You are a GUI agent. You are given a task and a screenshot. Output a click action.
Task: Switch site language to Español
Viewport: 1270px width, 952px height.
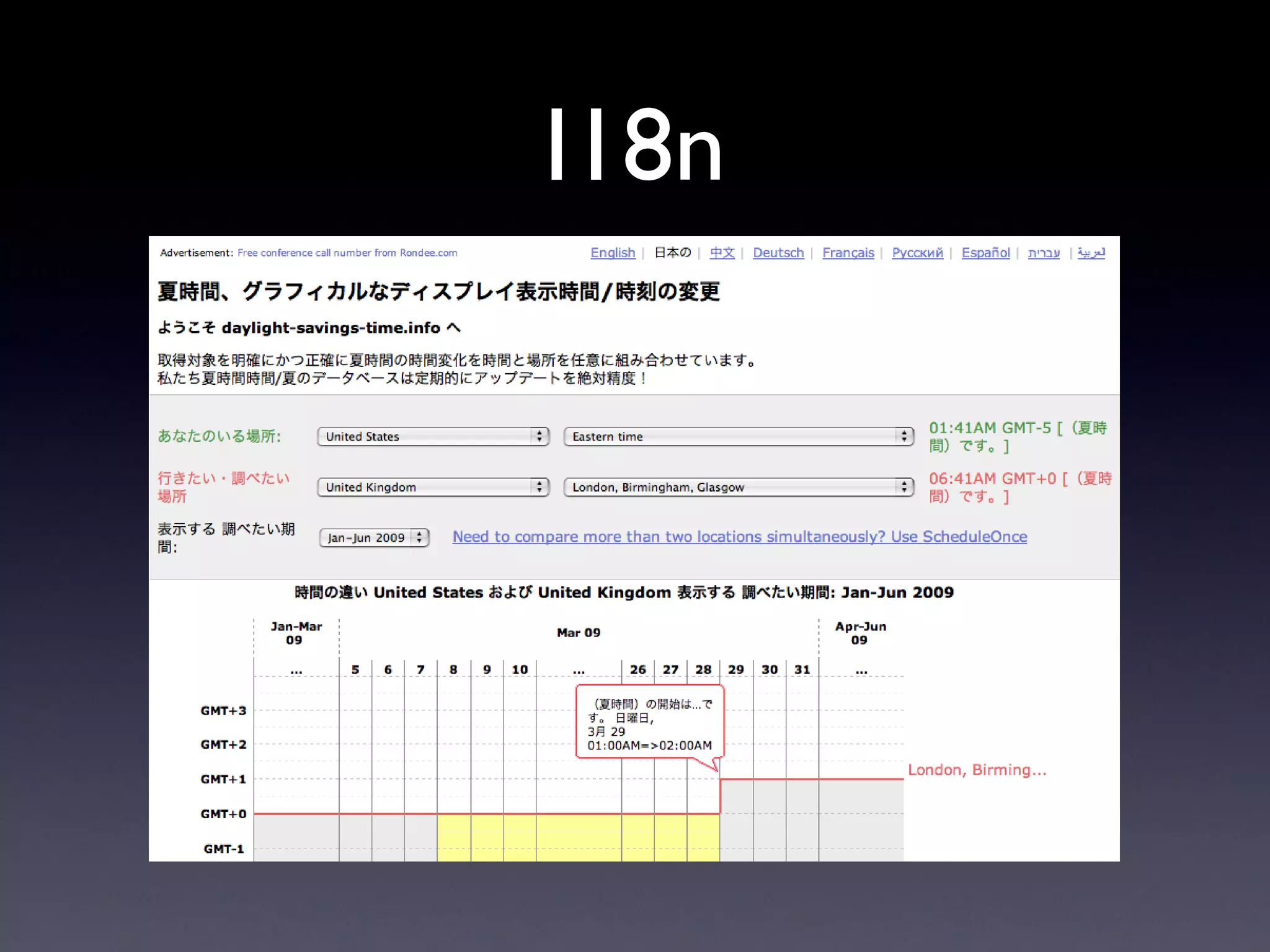coord(986,253)
